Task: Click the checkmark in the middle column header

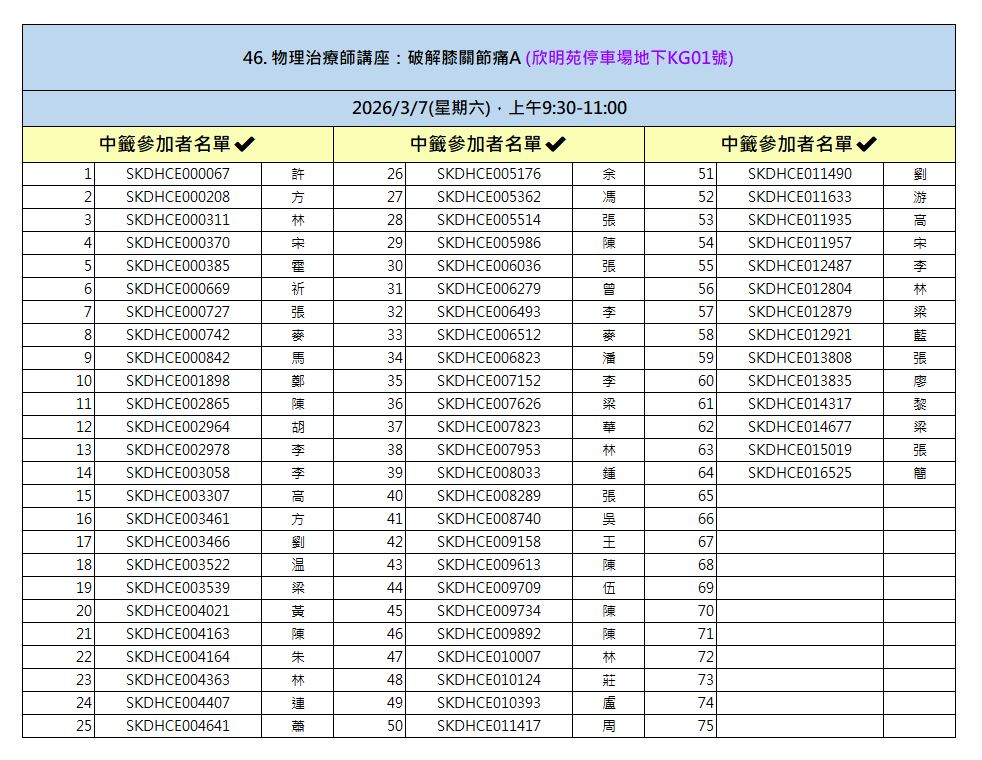Action: [x=556, y=145]
